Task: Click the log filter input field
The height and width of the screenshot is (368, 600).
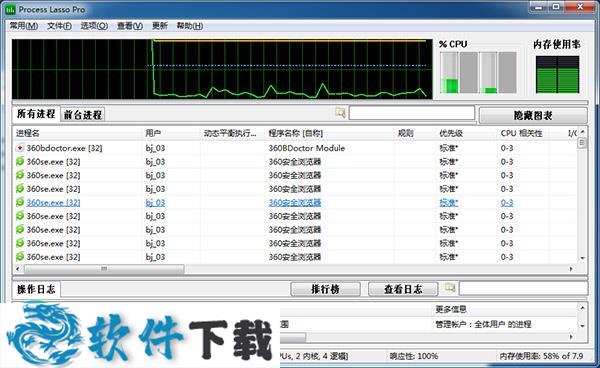Action: [523, 288]
